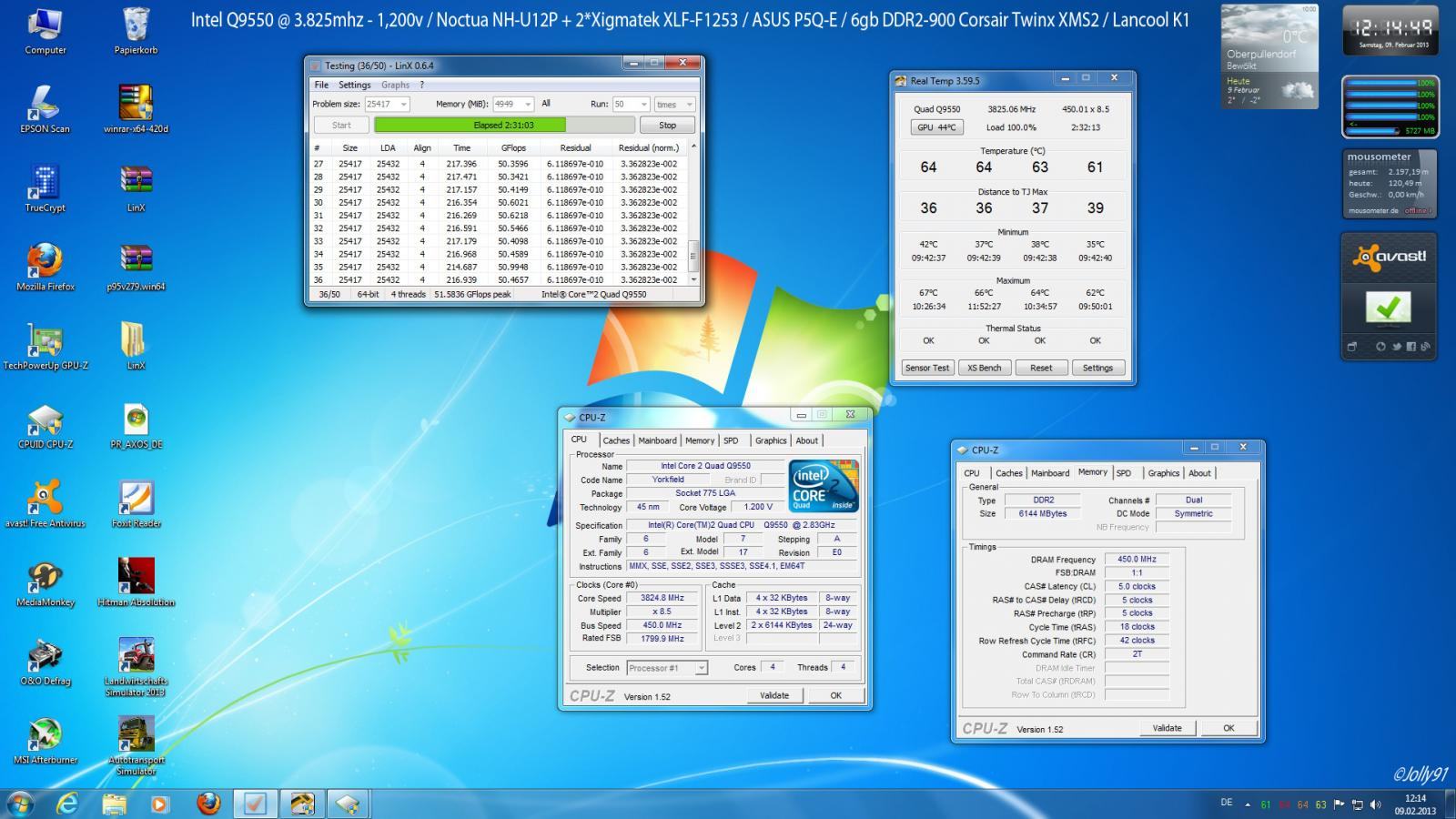Switch to CPU tab in CPU-Z memory window
Image resolution: width=1456 pixels, height=819 pixels.
click(972, 473)
